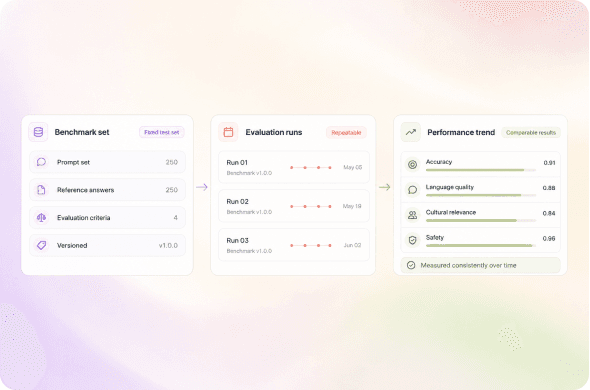This screenshot has width=590, height=390.
Task: Click the Repeatable badge
Action: pos(346,133)
